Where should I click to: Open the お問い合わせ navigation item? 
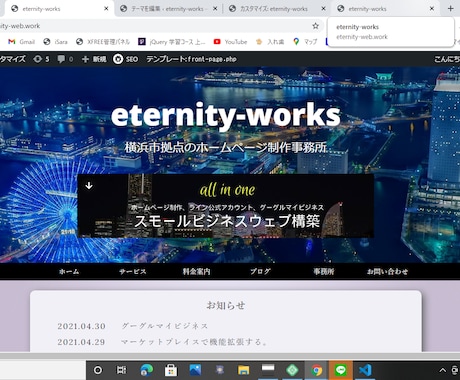(x=387, y=271)
